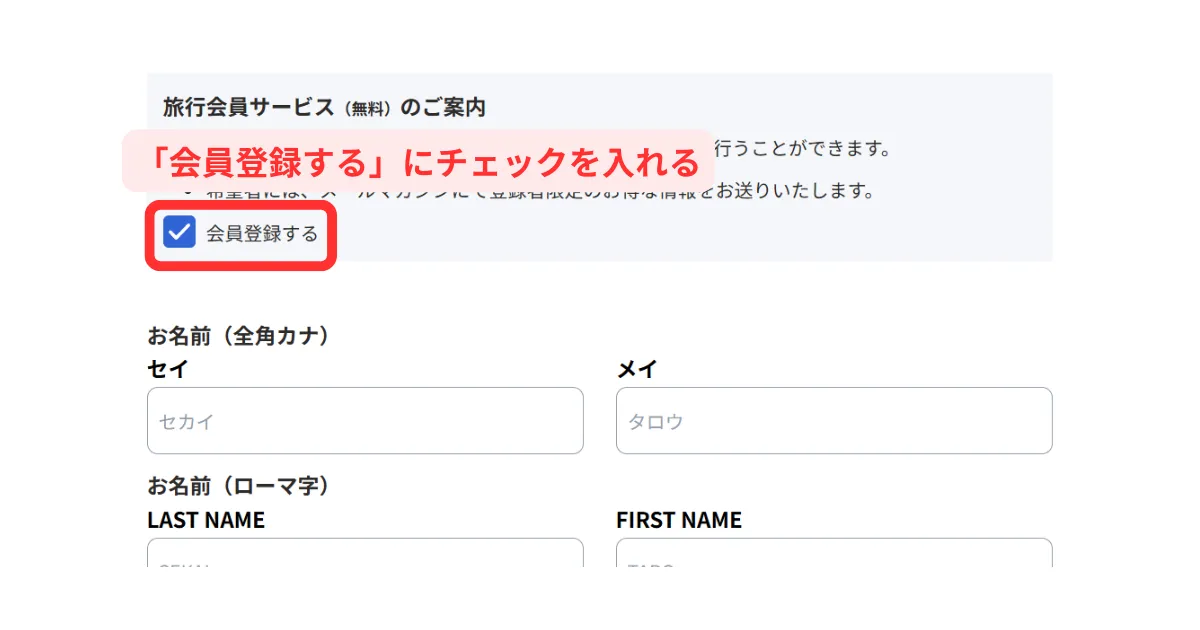
Task: Toggle the 会員登録する checkbox
Action: point(180,233)
